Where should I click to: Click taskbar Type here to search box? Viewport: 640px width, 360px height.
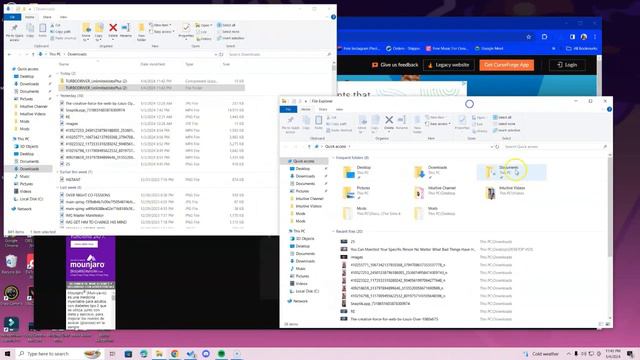(59, 354)
